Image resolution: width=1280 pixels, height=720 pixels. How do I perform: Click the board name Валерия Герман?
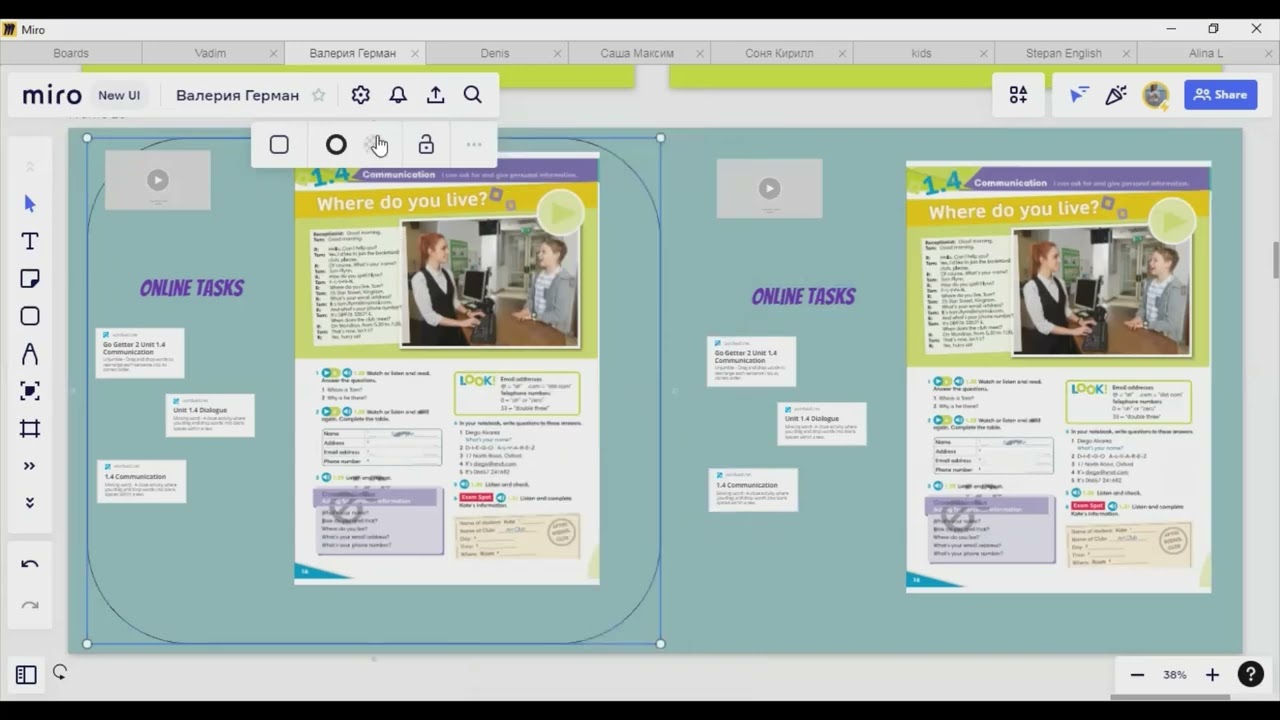[237, 95]
